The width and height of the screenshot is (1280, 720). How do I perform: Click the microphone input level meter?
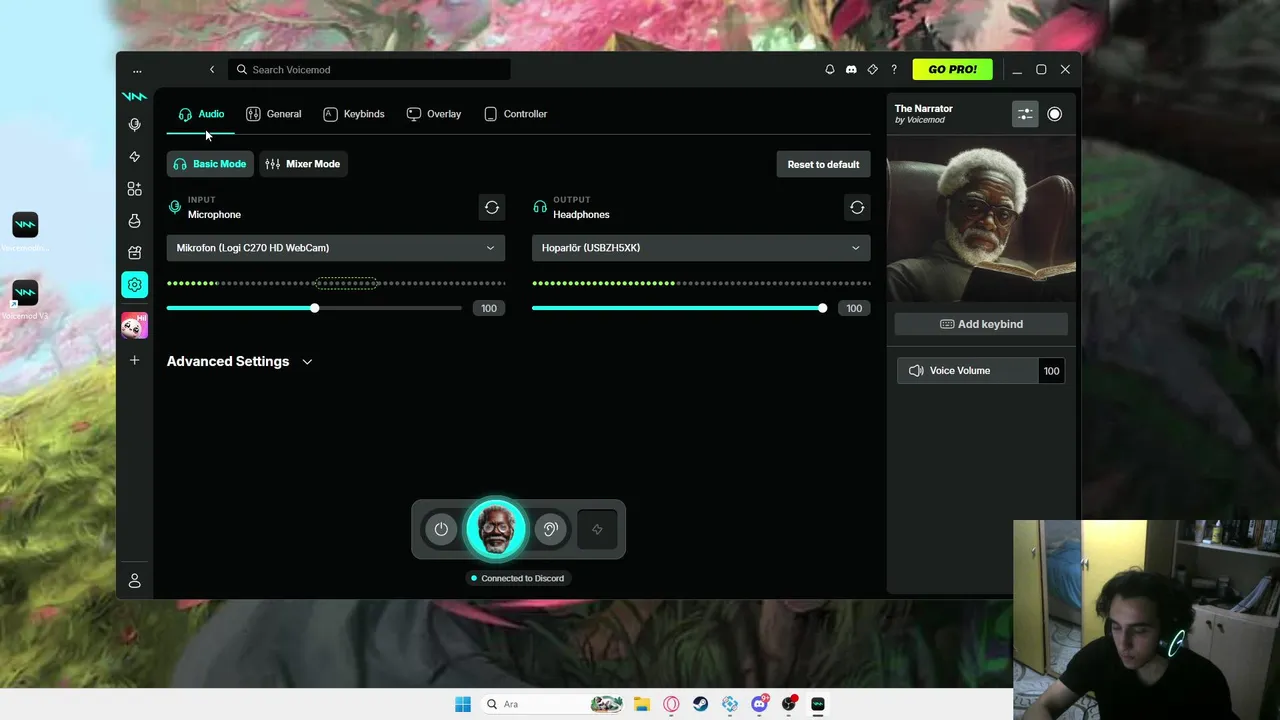336,283
